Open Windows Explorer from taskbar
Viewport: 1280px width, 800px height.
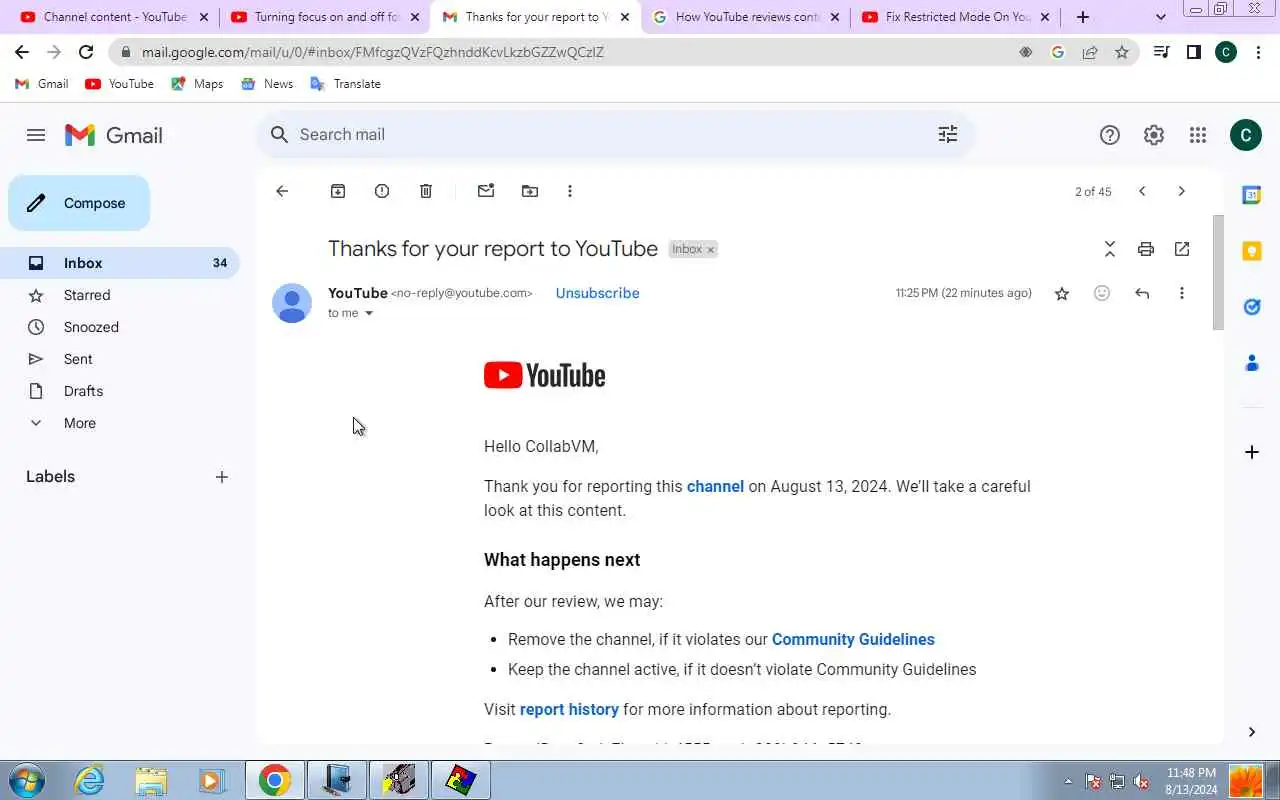[x=151, y=780]
